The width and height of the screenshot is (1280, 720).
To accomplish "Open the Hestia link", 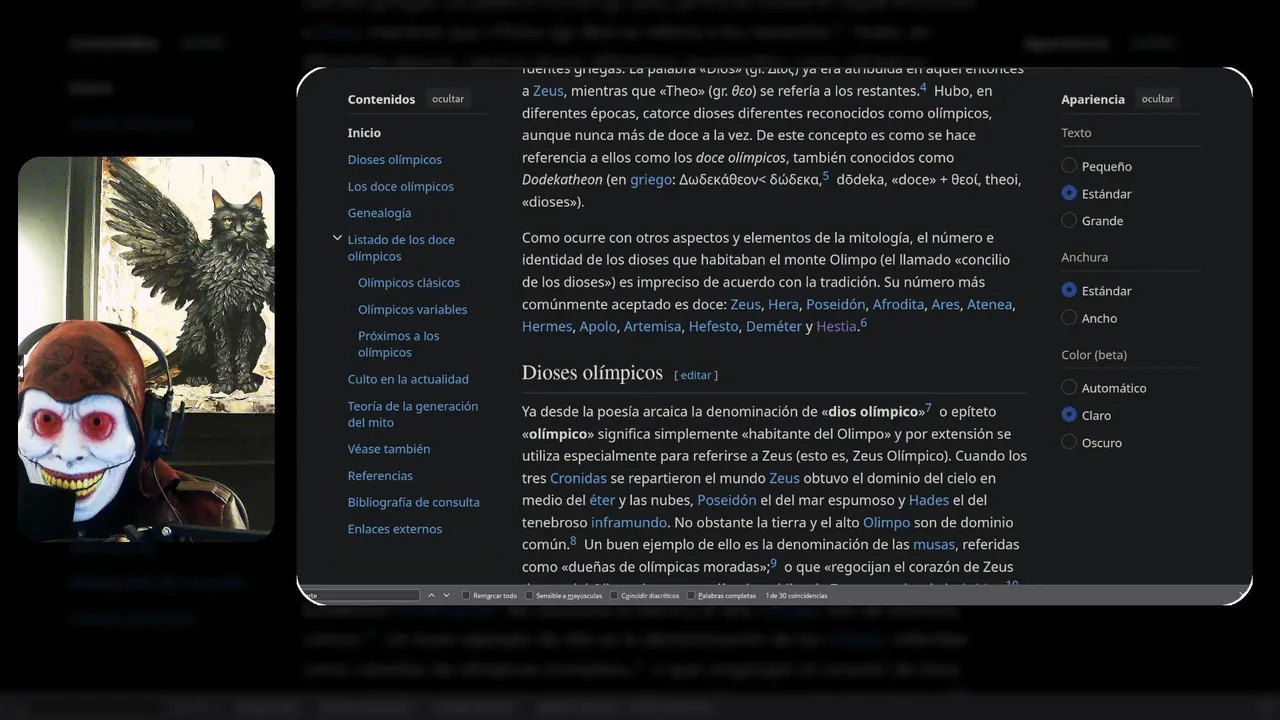I will tap(836, 326).
